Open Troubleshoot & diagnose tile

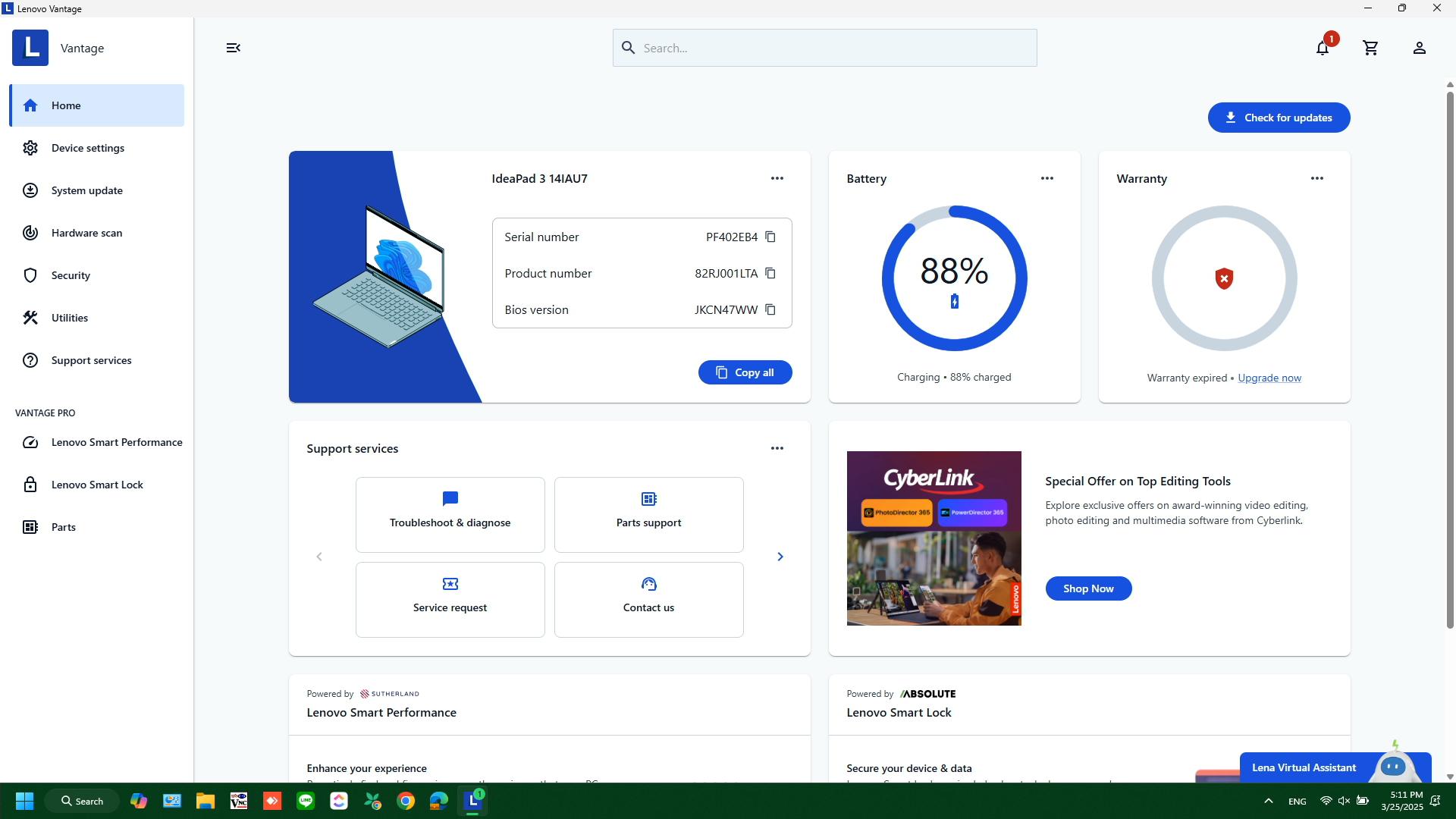[x=450, y=515]
